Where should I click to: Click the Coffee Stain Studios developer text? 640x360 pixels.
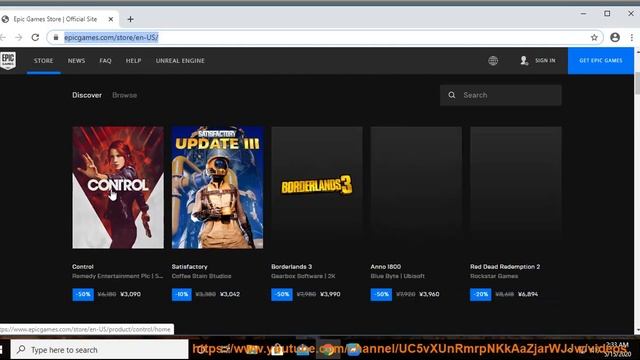pyautogui.click(x=201, y=276)
